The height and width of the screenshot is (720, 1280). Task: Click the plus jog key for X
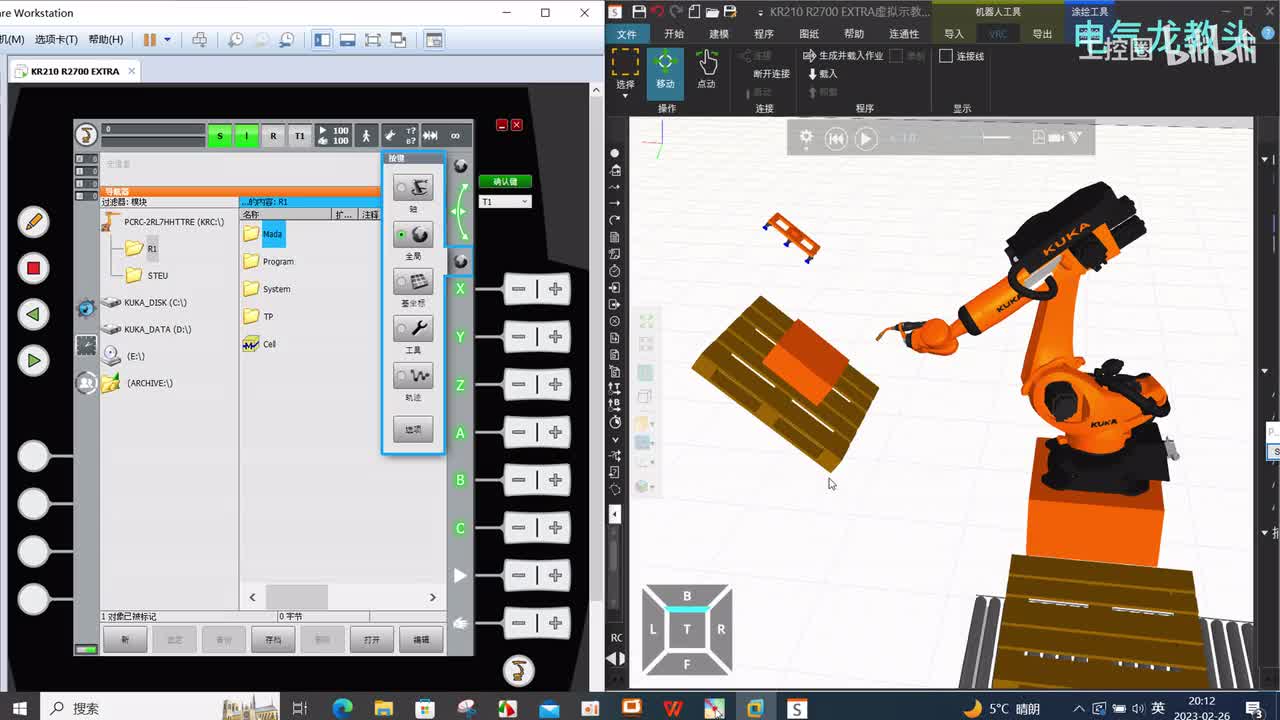click(x=555, y=289)
